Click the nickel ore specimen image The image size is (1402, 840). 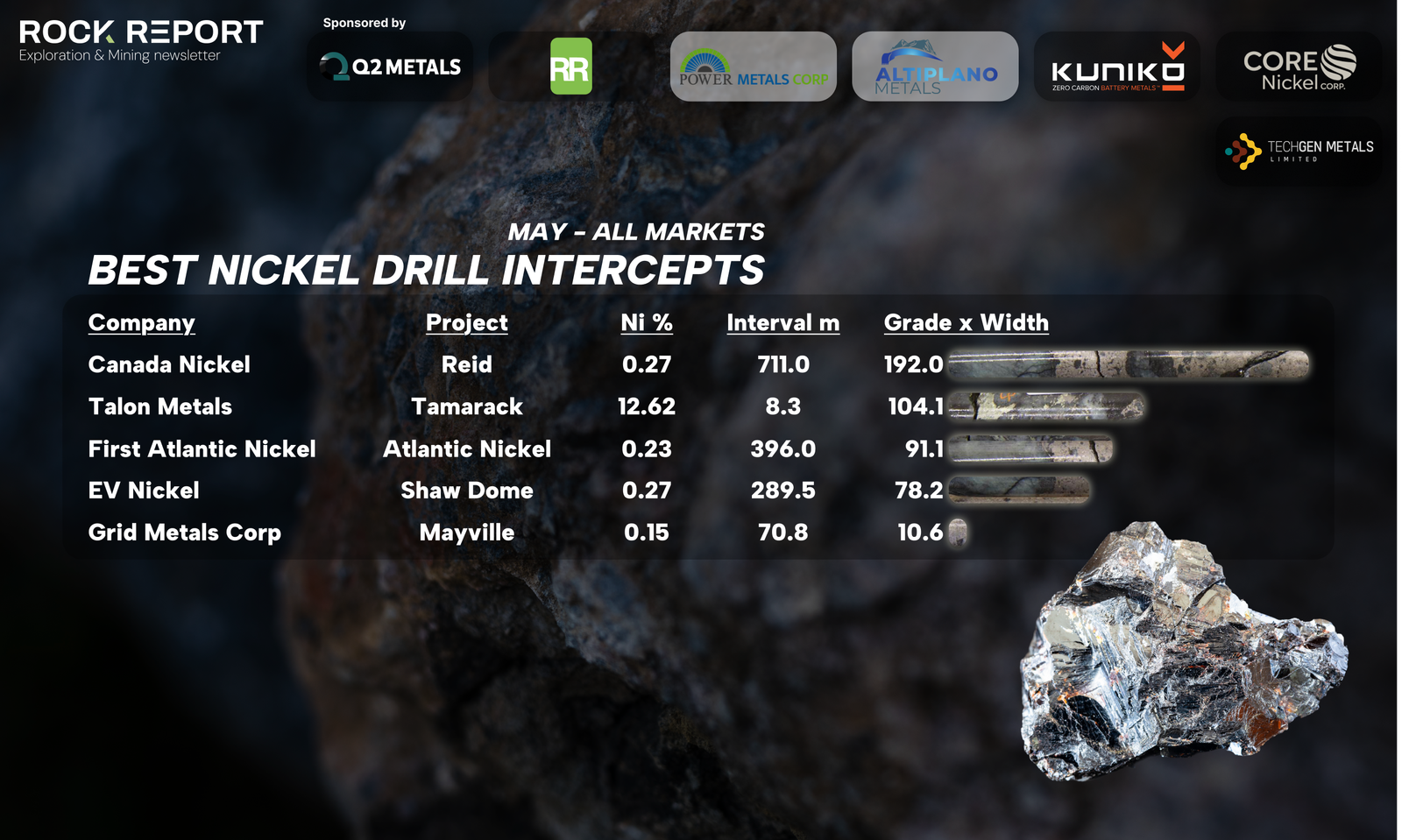tap(1183, 651)
